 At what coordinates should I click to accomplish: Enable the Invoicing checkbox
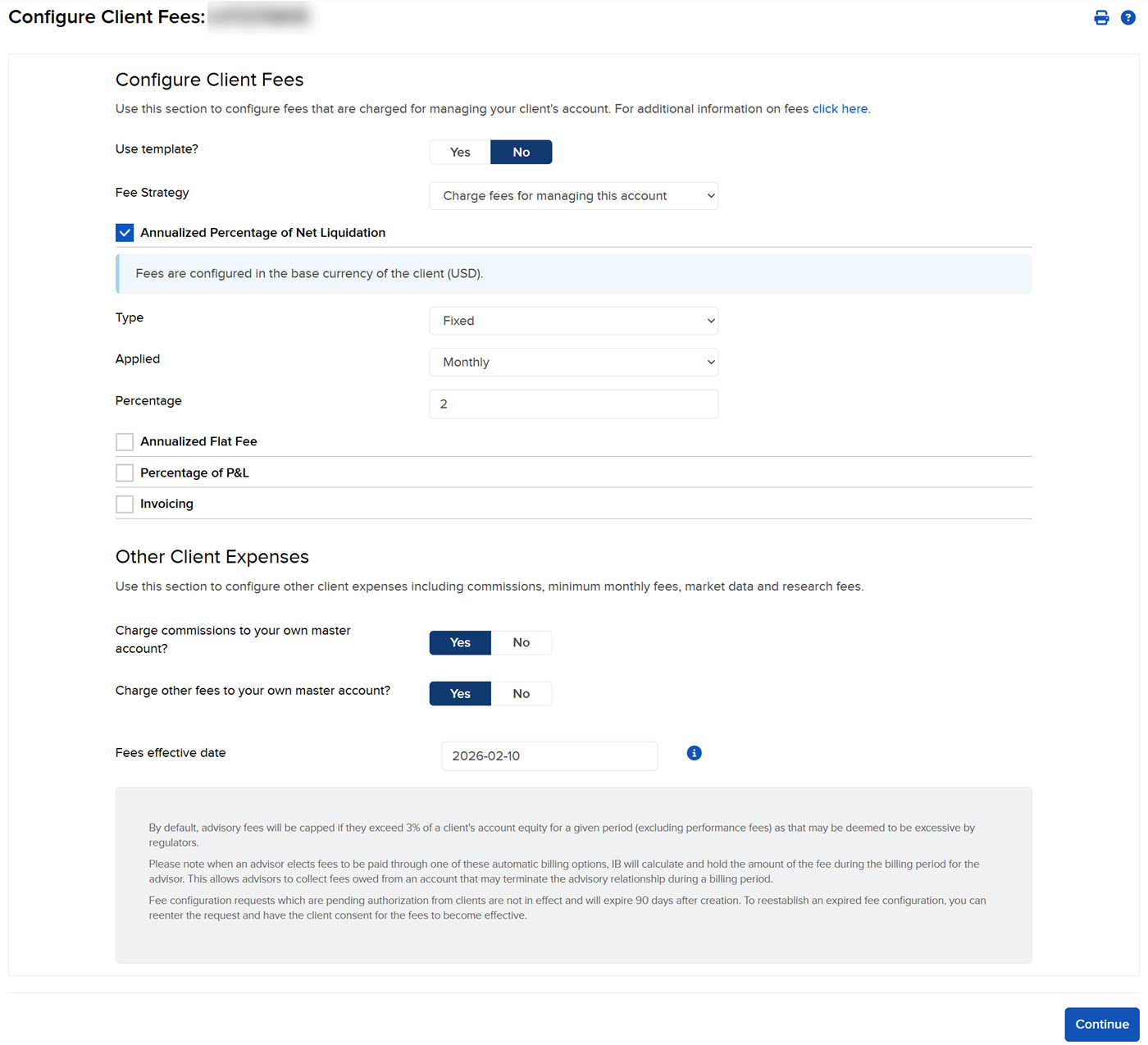[124, 504]
